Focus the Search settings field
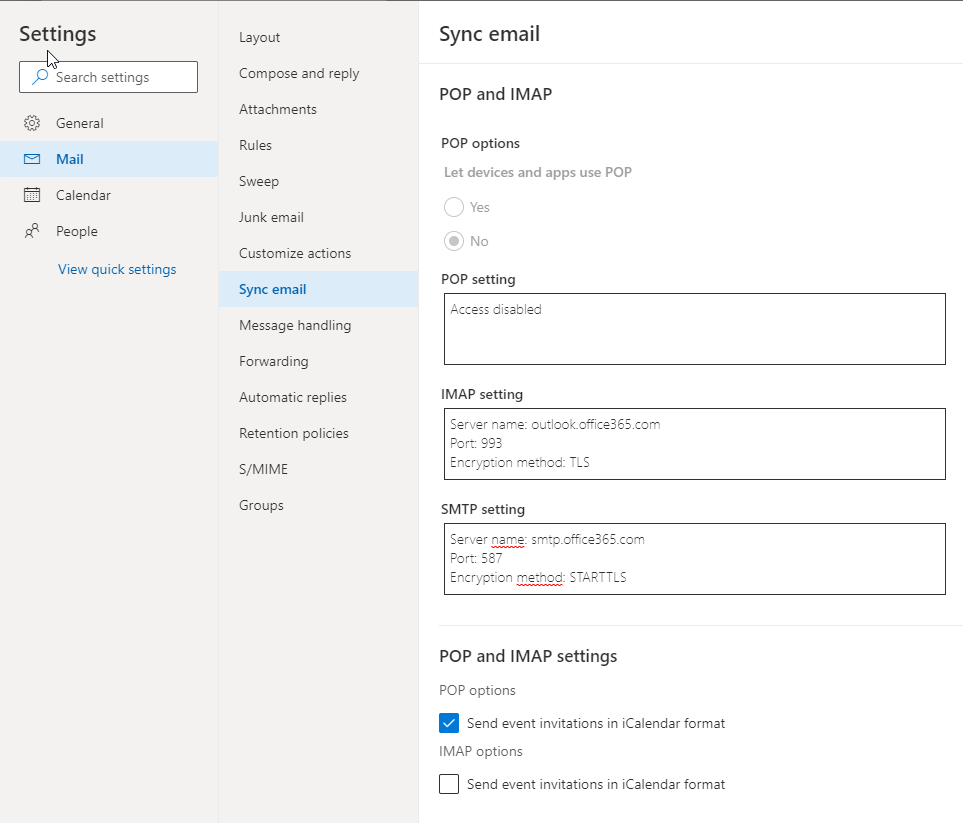963x823 pixels. click(108, 77)
